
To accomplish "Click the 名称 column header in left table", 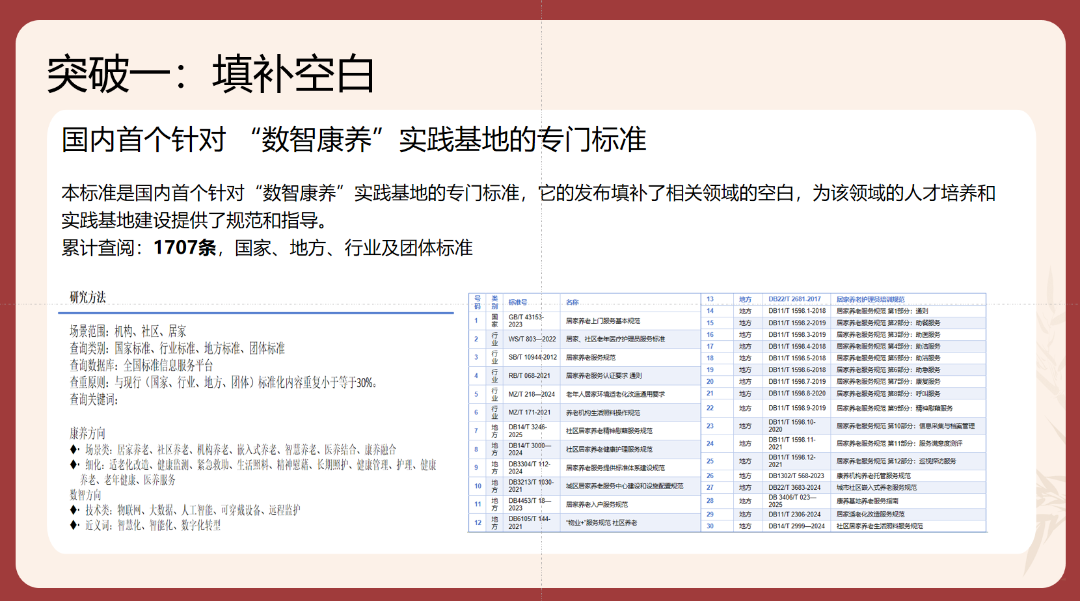I will 572,301.
